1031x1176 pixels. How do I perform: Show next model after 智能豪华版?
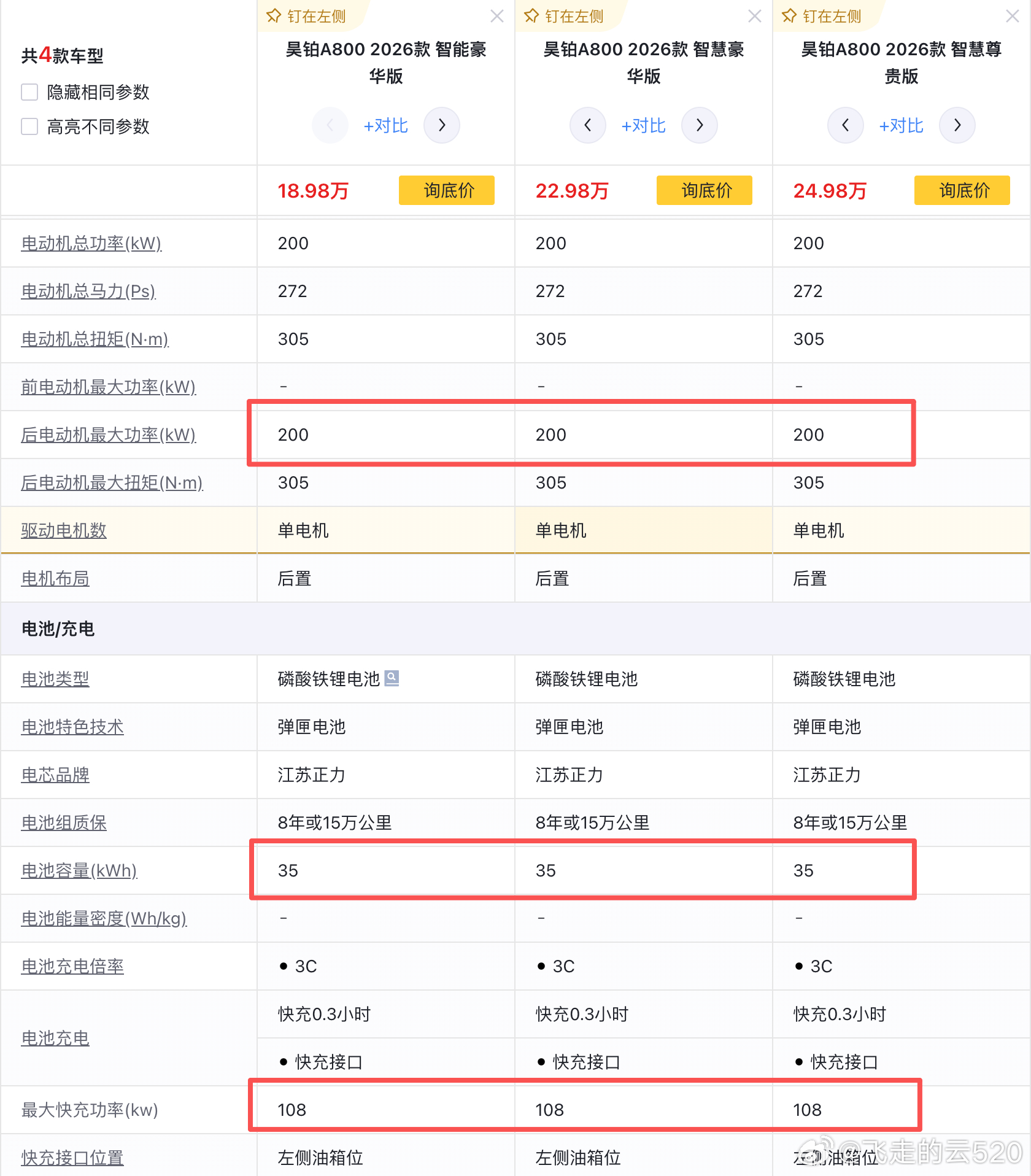(x=442, y=125)
